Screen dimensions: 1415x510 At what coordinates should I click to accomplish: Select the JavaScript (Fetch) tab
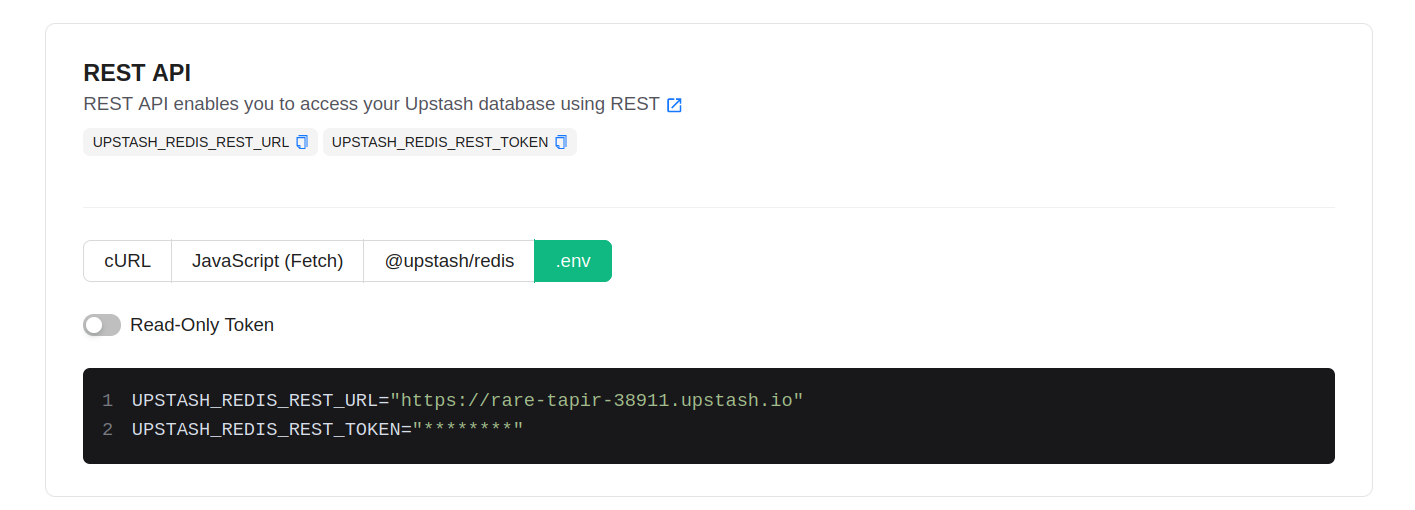coord(267,261)
